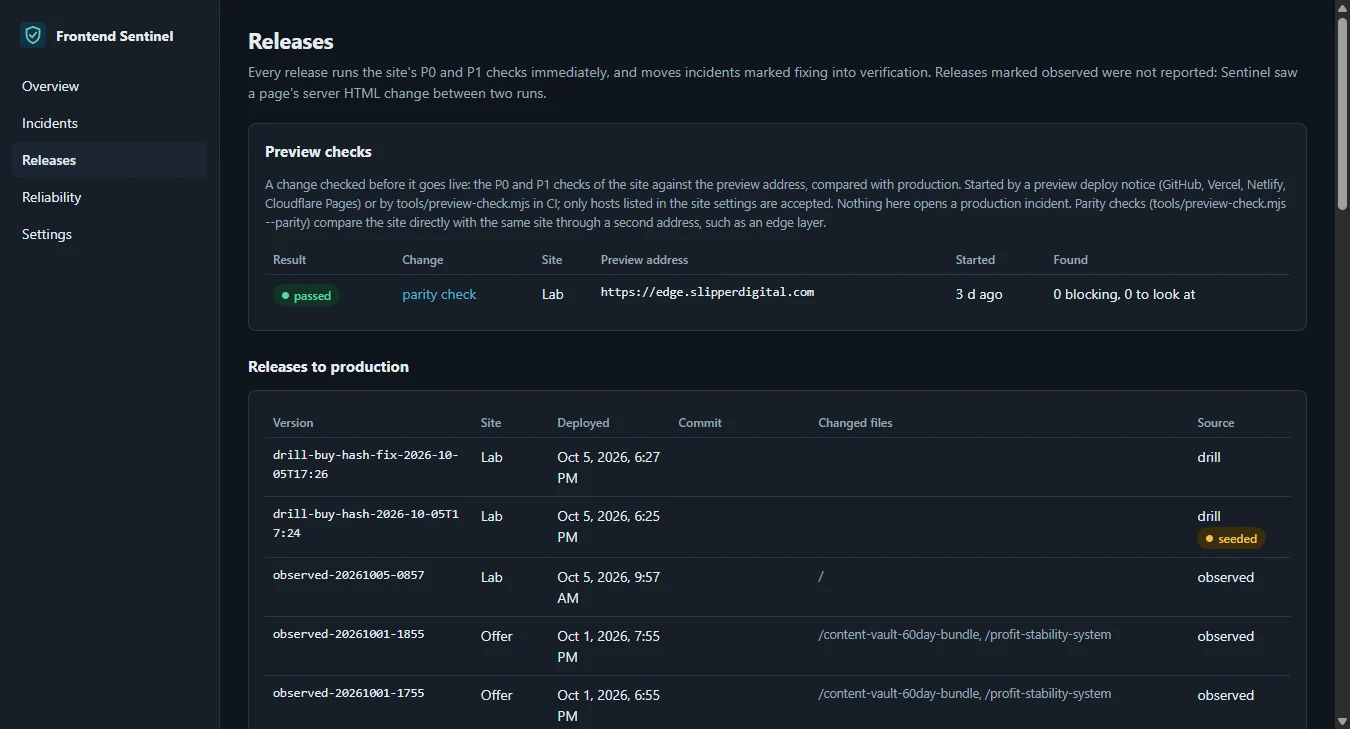Image resolution: width=1350 pixels, height=729 pixels.
Task: Click deployed time Oct 5, 2026, 9:57 AM
Action: pos(608,588)
